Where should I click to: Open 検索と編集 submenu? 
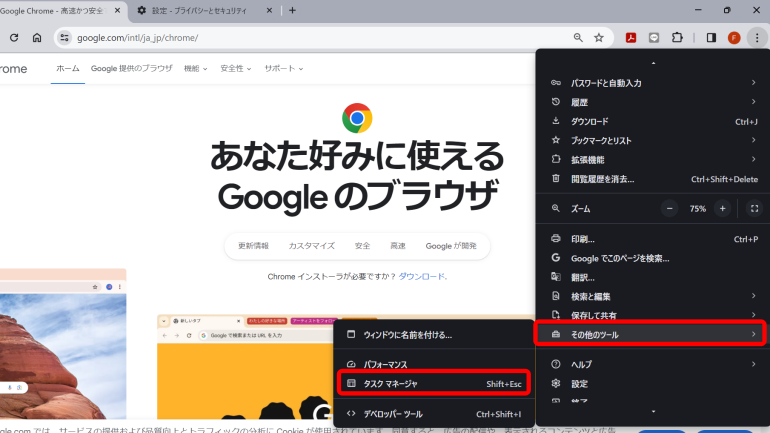pyautogui.click(x=653, y=297)
